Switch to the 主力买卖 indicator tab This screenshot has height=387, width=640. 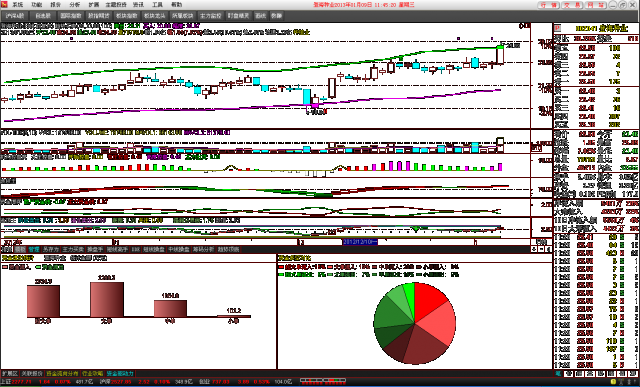73,249
